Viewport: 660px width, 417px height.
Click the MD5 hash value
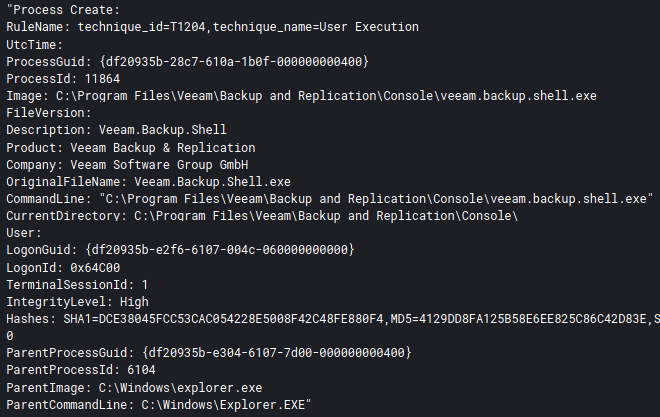[x=519, y=319]
